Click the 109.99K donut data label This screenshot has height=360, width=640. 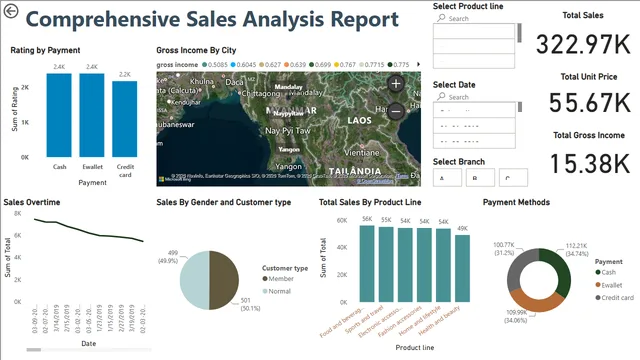pos(516,316)
